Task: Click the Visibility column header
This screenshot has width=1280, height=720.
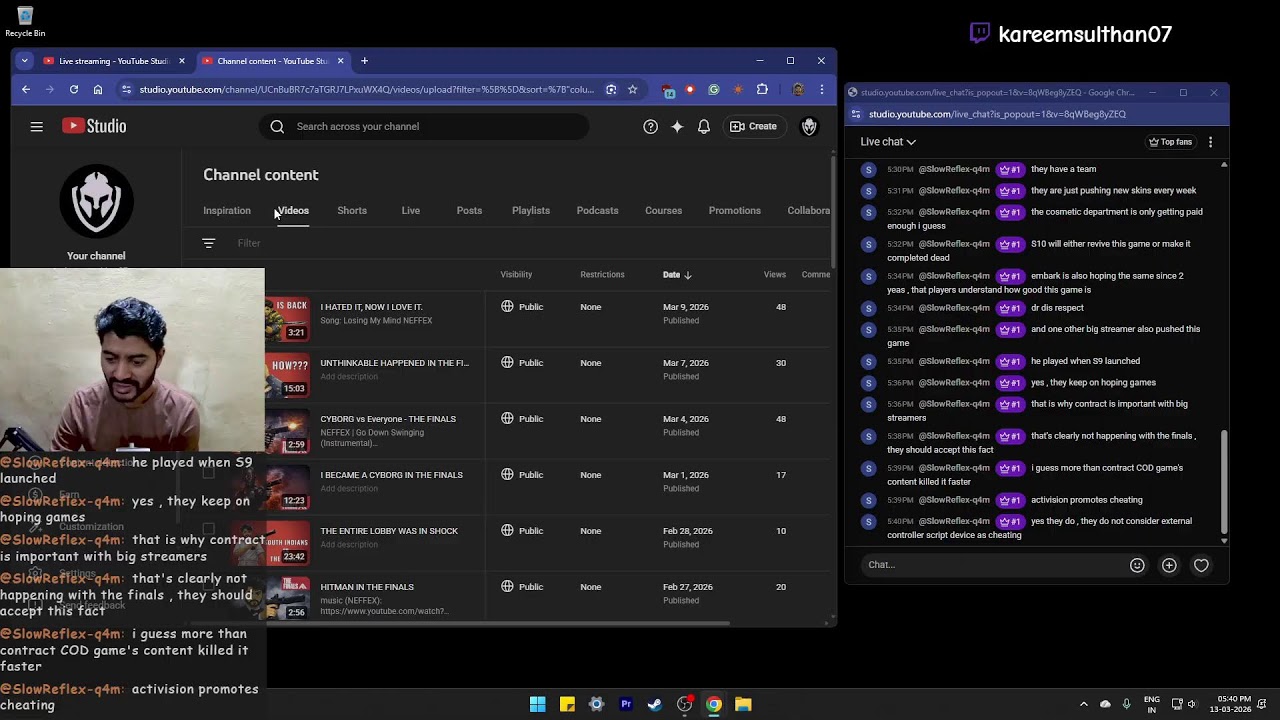Action: tap(516, 274)
